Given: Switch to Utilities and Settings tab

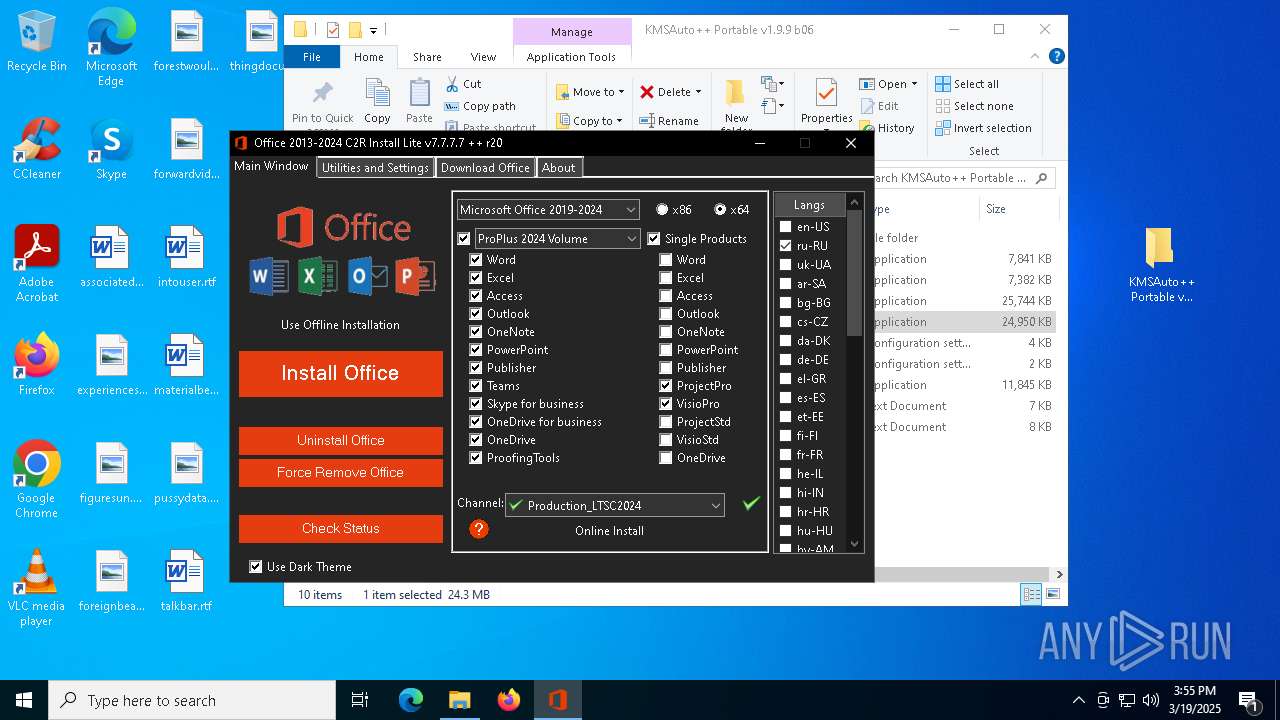Looking at the screenshot, I should (375, 168).
